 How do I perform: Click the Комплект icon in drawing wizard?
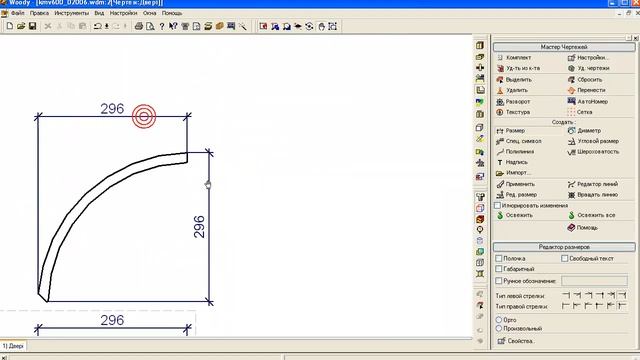tap(500, 58)
